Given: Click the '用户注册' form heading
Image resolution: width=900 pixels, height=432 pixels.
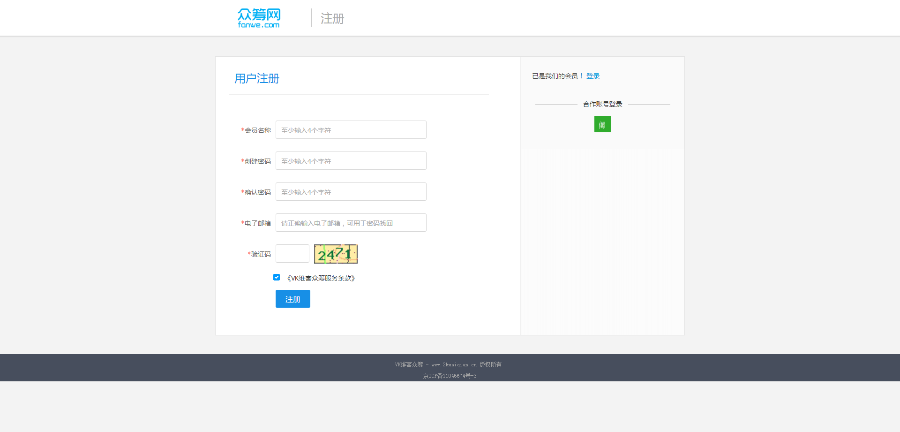Looking at the screenshot, I should pyautogui.click(x=257, y=79).
